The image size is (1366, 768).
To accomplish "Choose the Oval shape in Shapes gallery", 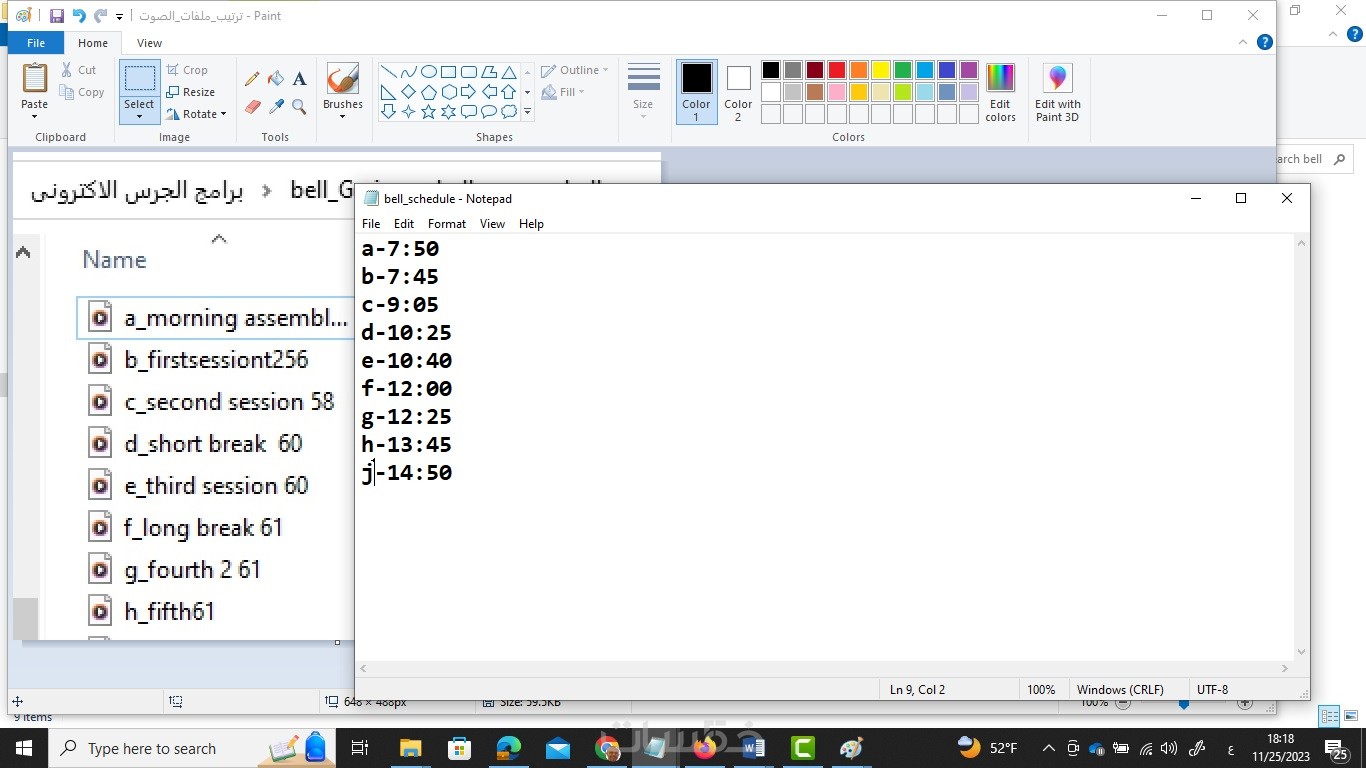I will point(428,72).
